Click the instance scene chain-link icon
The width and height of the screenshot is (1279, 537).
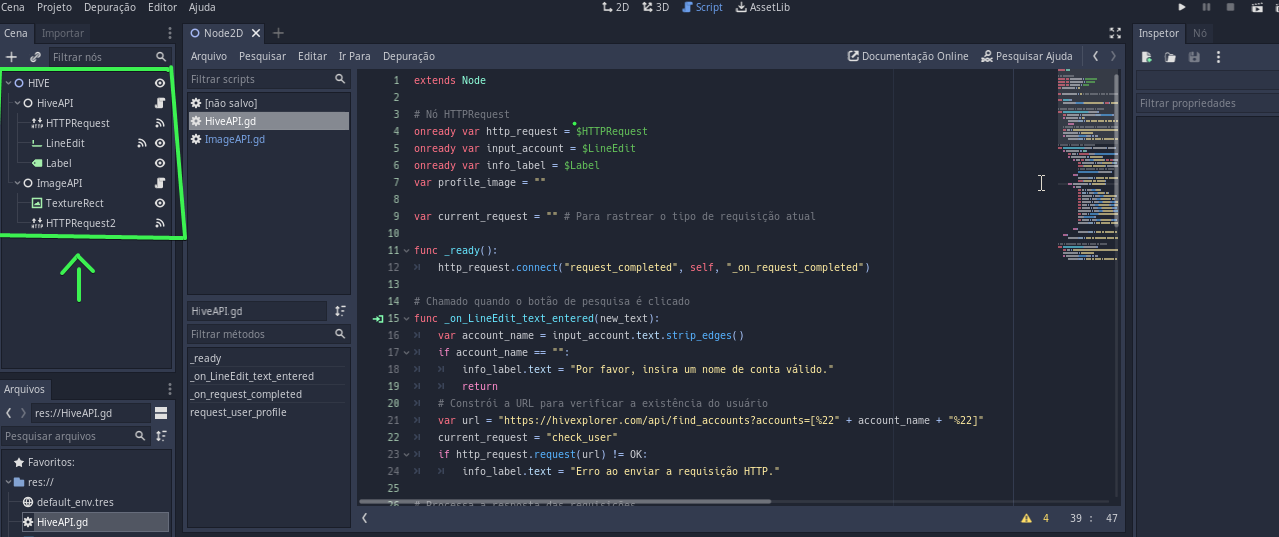click(35, 57)
